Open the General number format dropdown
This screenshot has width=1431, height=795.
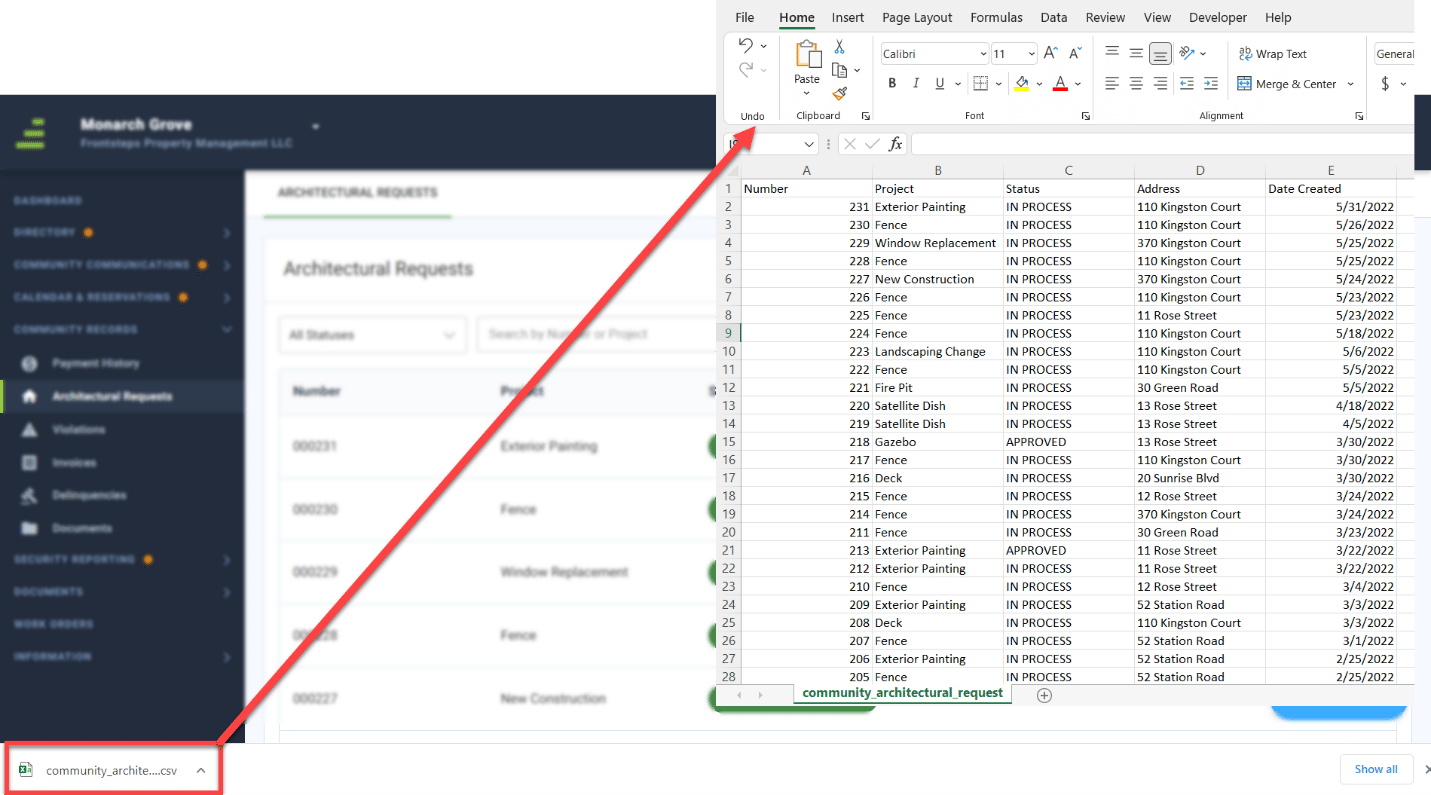point(1394,54)
